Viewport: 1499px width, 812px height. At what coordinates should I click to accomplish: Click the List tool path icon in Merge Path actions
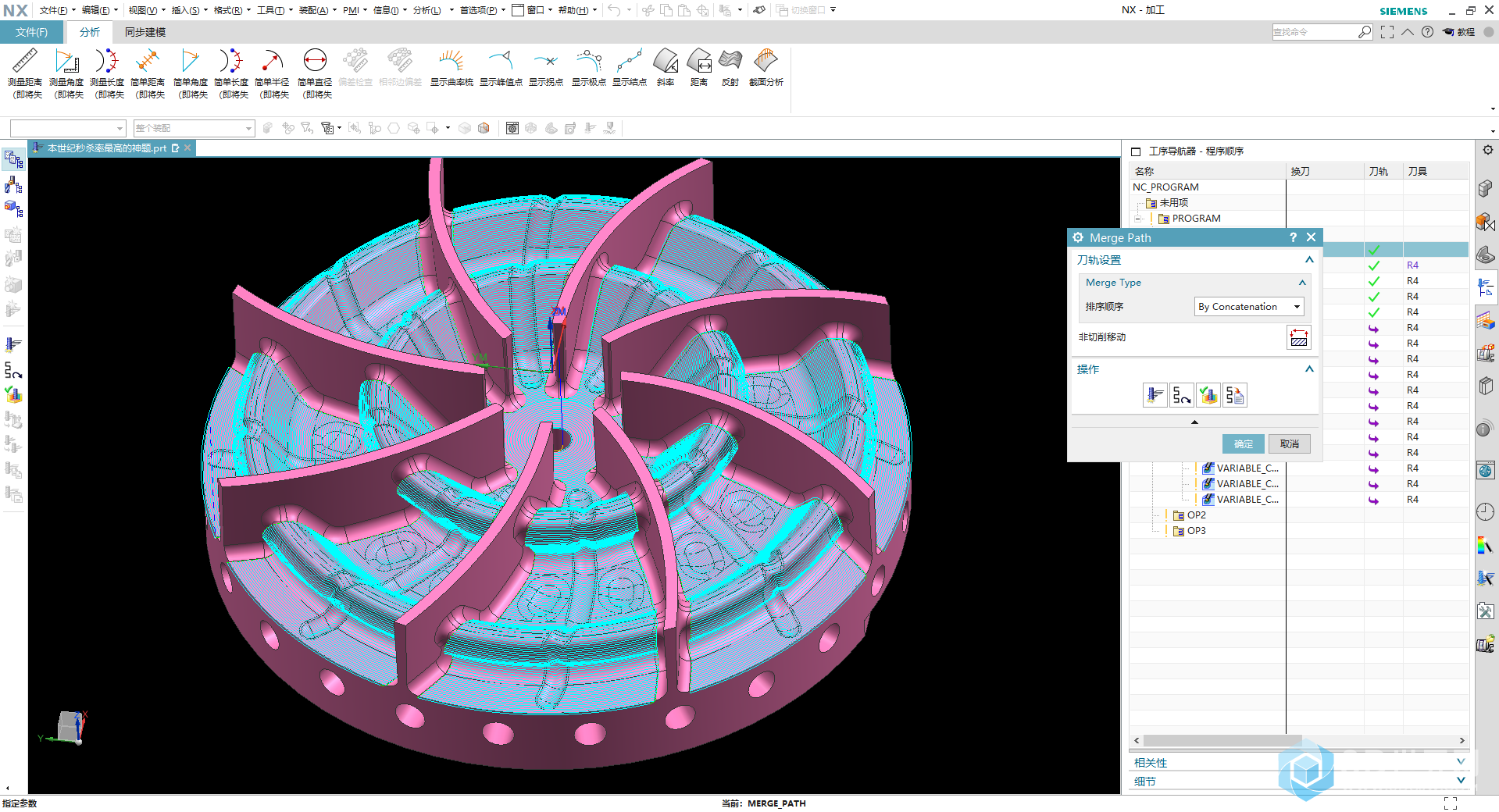(1235, 395)
